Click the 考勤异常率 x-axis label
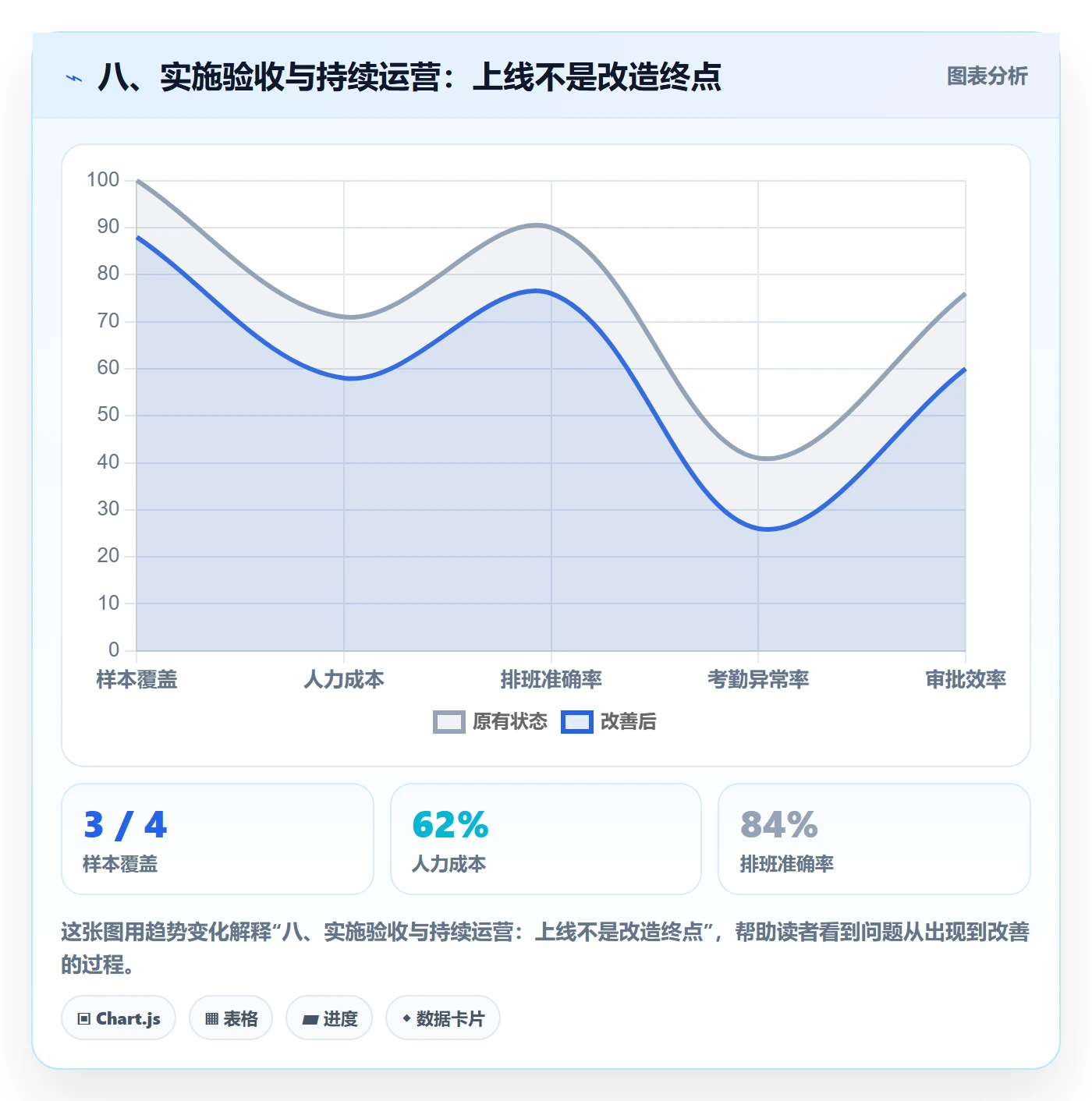This screenshot has width=1092, height=1101. pyautogui.click(x=758, y=680)
